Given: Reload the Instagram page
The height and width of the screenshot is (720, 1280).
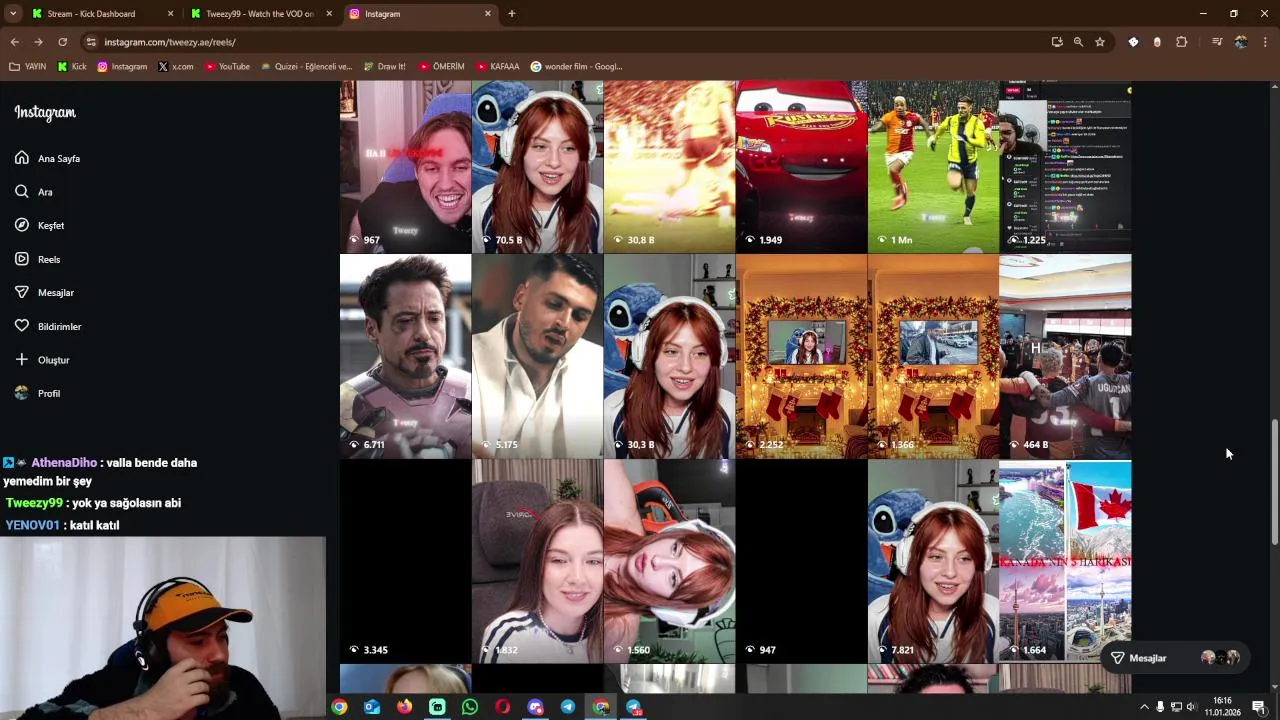Looking at the screenshot, I should [x=62, y=42].
